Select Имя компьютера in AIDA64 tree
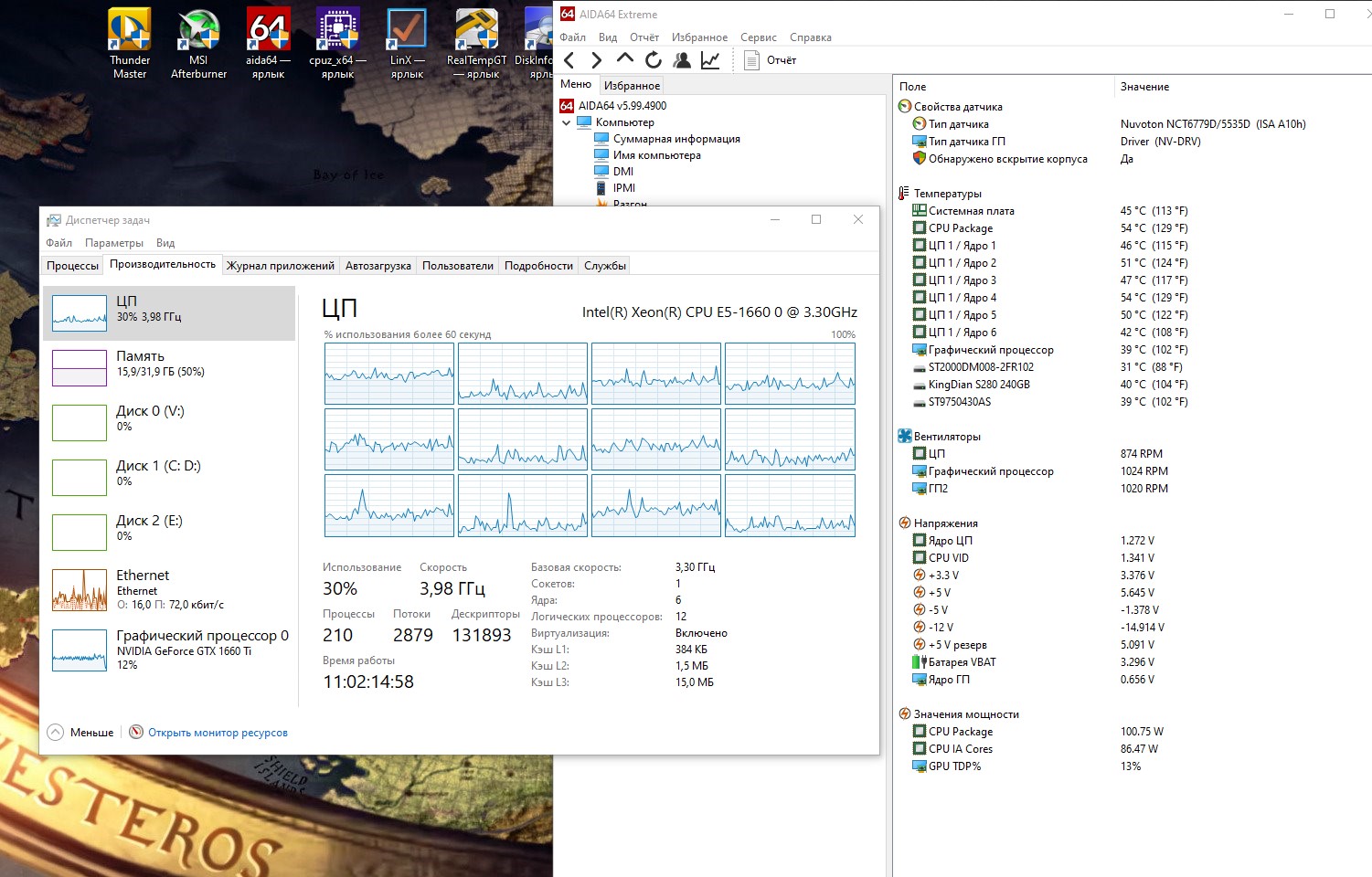 tap(647, 155)
